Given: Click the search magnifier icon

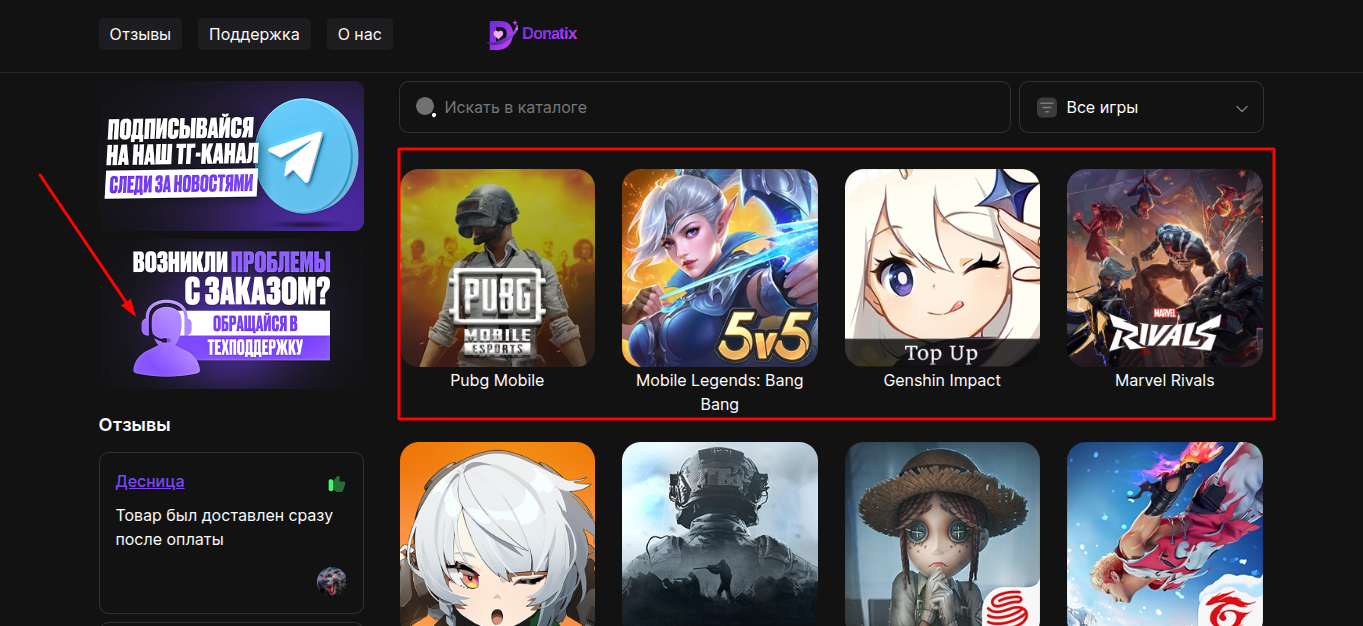Looking at the screenshot, I should coord(426,107).
